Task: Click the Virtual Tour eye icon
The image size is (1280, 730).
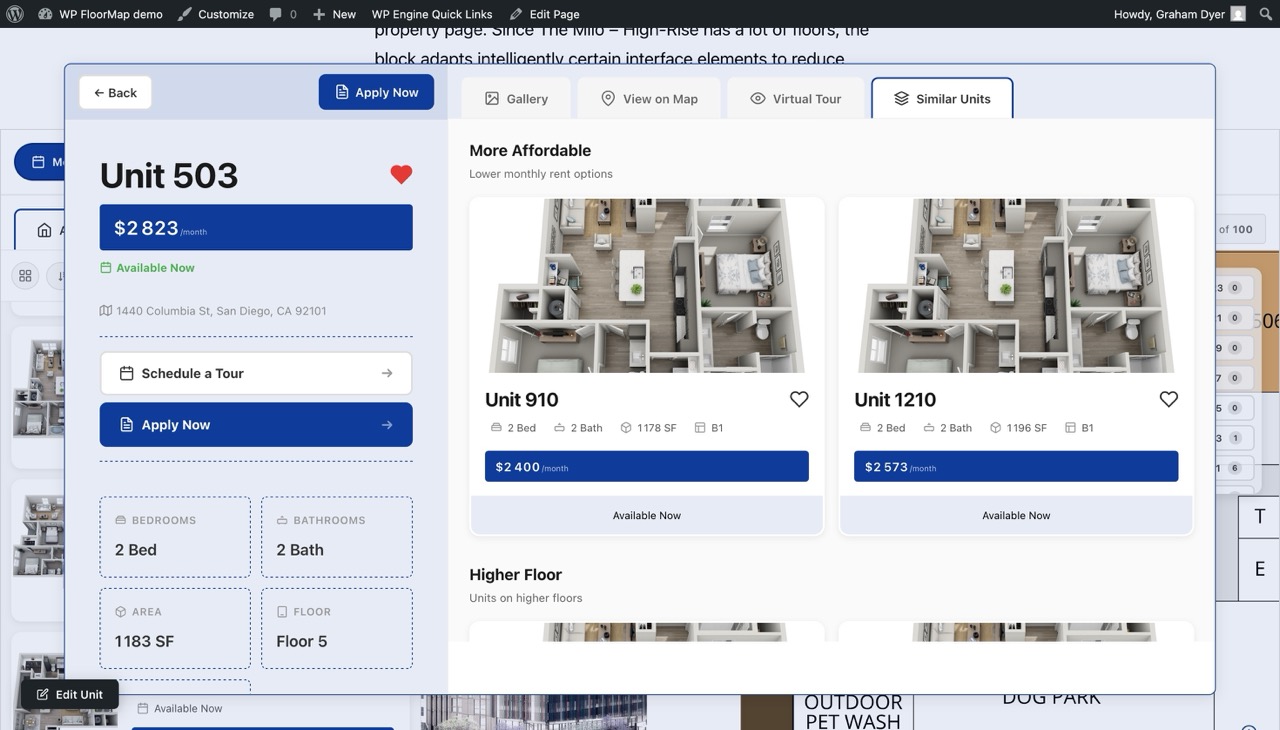Action: click(x=757, y=98)
